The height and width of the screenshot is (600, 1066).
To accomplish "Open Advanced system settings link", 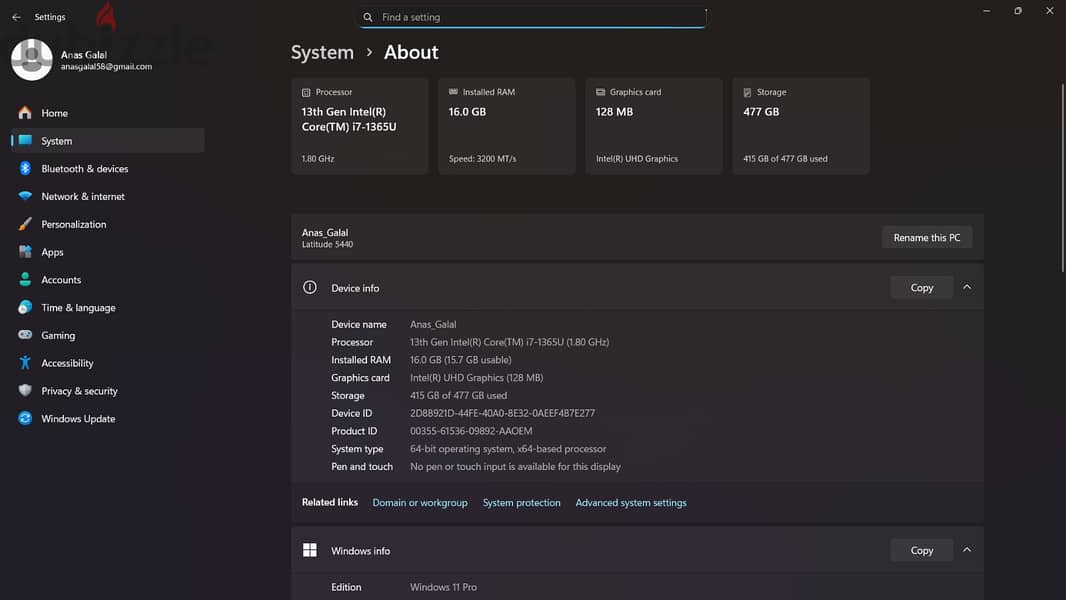I will [x=631, y=503].
